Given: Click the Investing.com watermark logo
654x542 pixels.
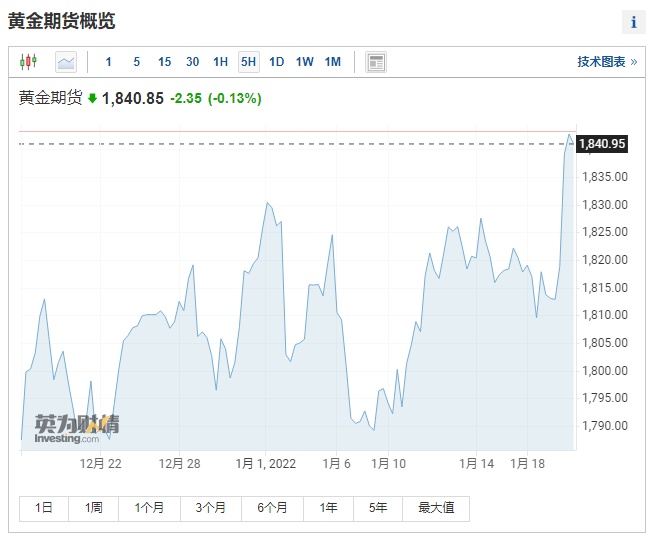Looking at the screenshot, I should pyautogui.click(x=76, y=428).
